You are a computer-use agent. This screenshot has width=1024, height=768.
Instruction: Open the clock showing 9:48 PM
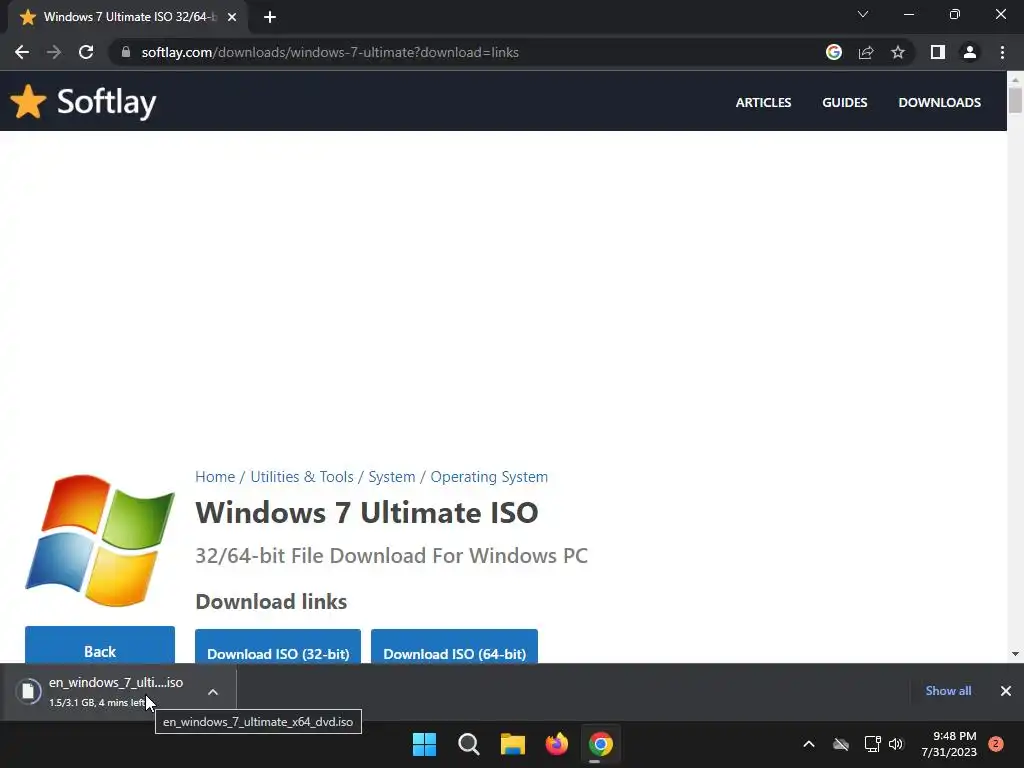pyautogui.click(x=949, y=744)
